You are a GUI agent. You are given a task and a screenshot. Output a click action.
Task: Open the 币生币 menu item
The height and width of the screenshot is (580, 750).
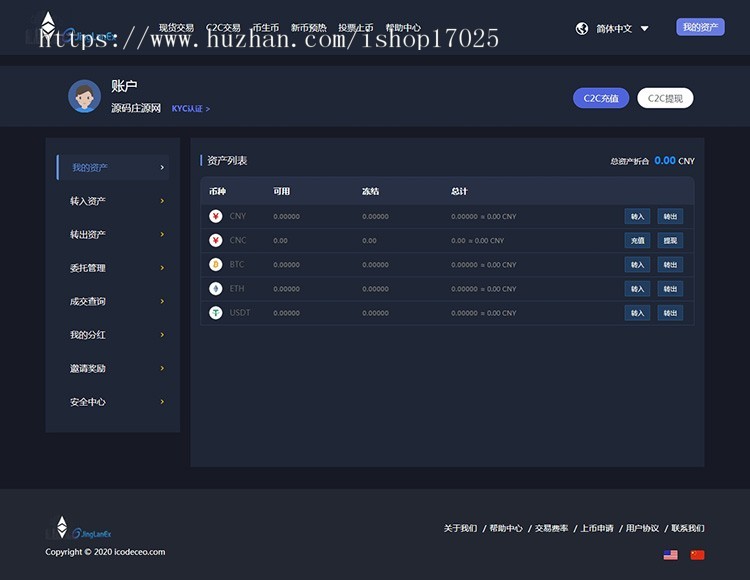coord(265,28)
